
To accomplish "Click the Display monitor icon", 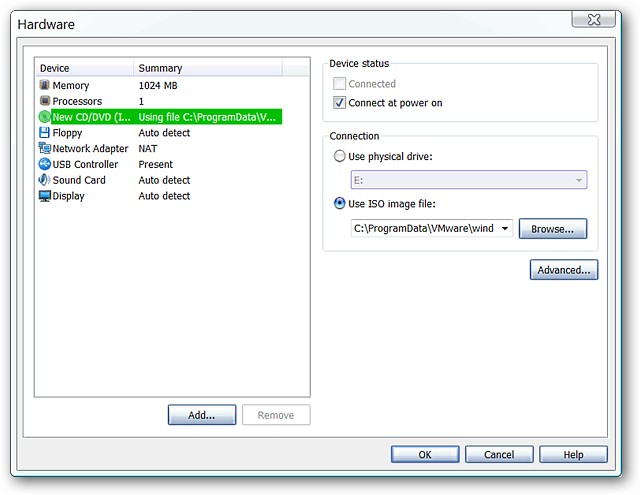I will 44,196.
